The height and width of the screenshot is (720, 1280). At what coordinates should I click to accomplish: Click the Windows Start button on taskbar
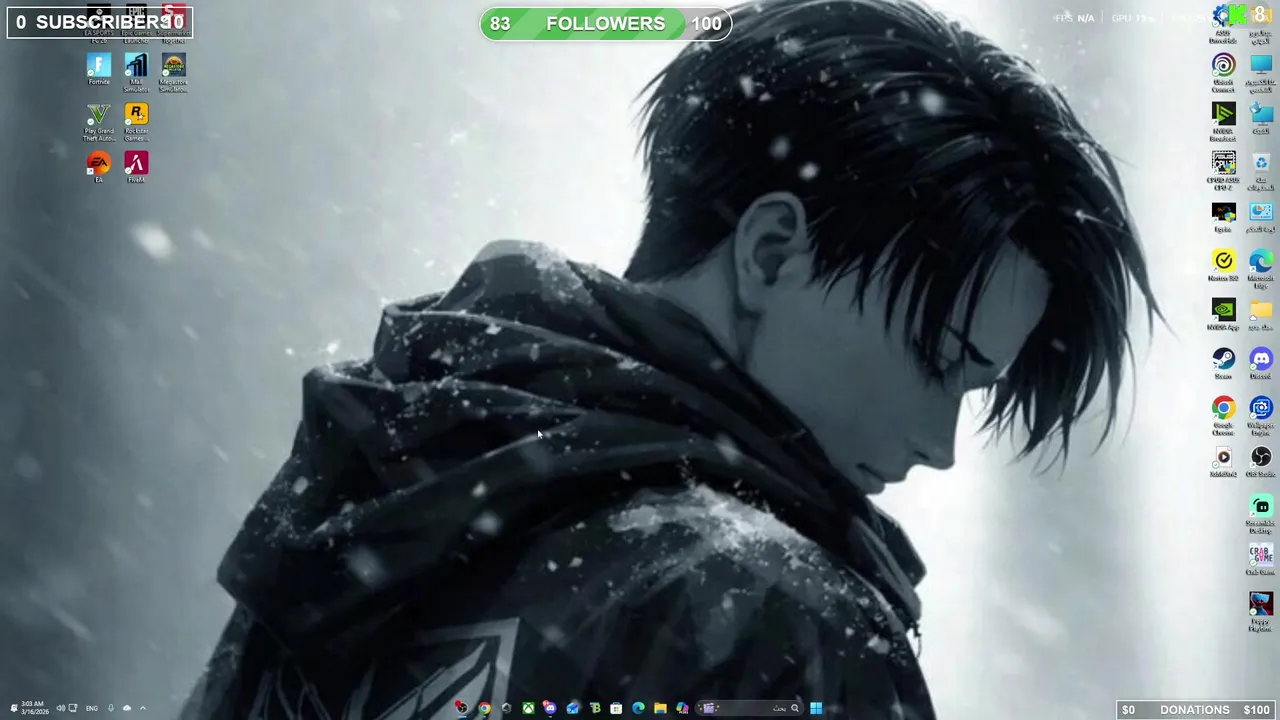[x=816, y=708]
